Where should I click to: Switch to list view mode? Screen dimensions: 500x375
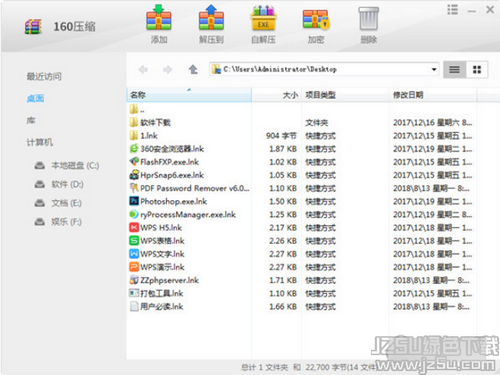tap(454, 70)
